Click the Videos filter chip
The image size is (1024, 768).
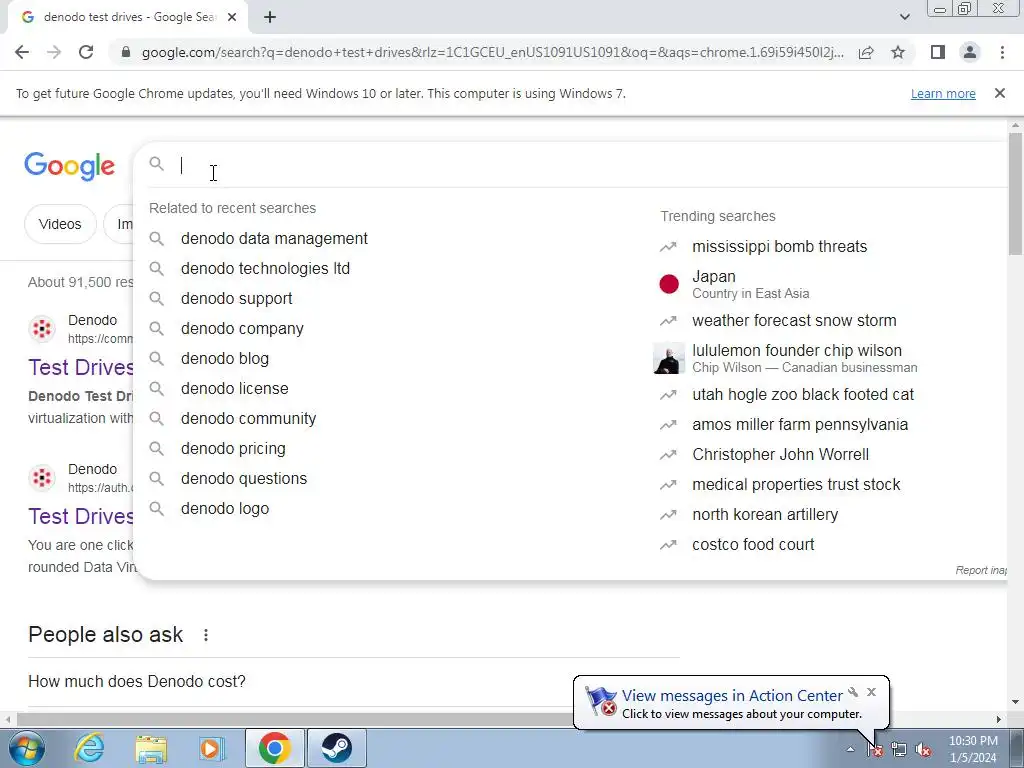pyautogui.click(x=60, y=224)
